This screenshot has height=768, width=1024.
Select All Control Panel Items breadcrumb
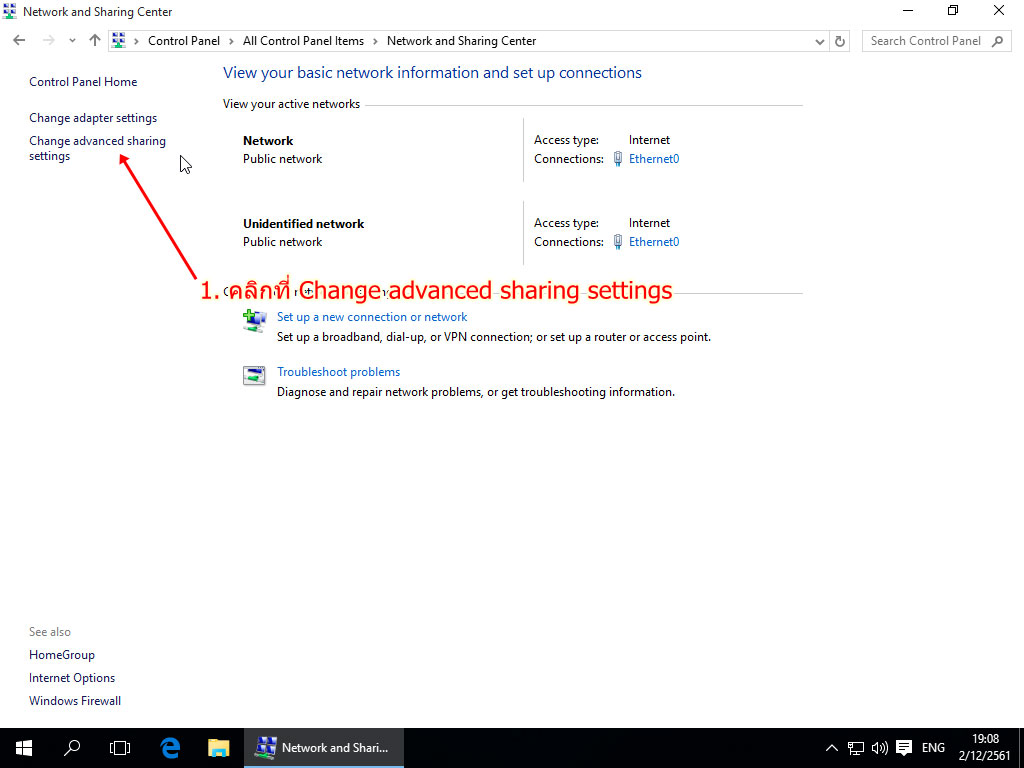(303, 41)
